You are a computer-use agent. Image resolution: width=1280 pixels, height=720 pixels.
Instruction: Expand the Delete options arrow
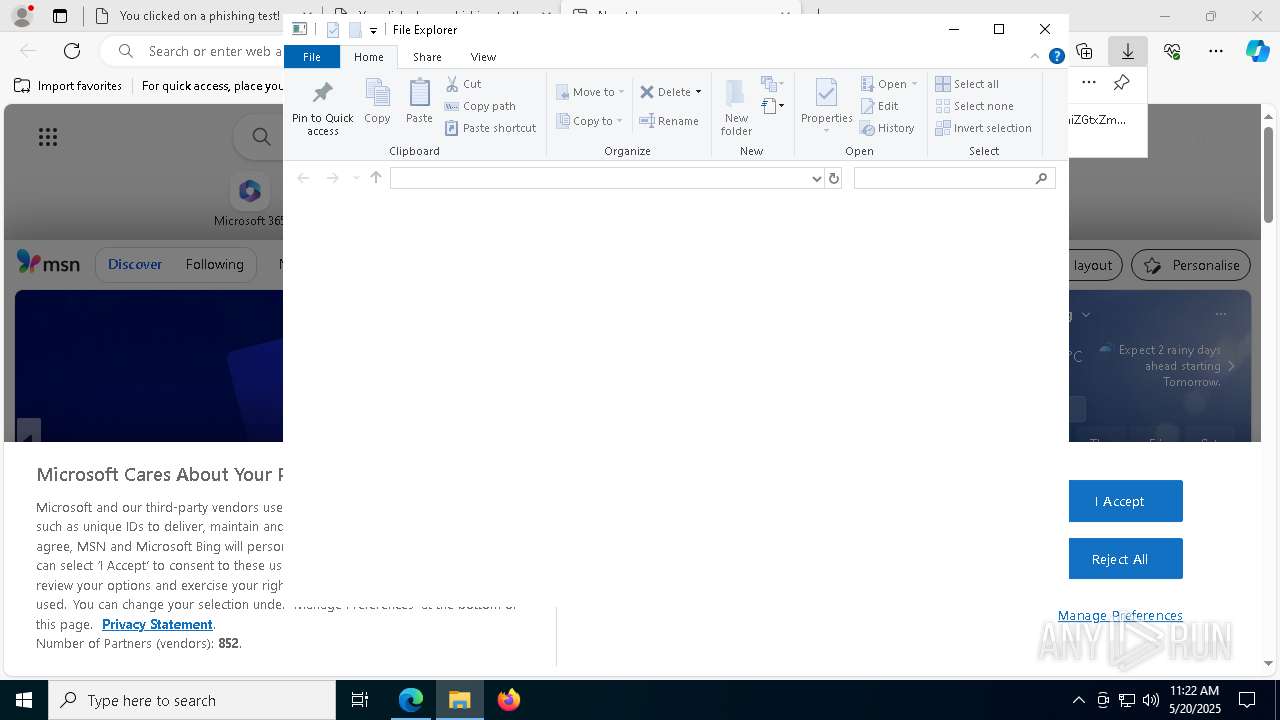click(698, 92)
